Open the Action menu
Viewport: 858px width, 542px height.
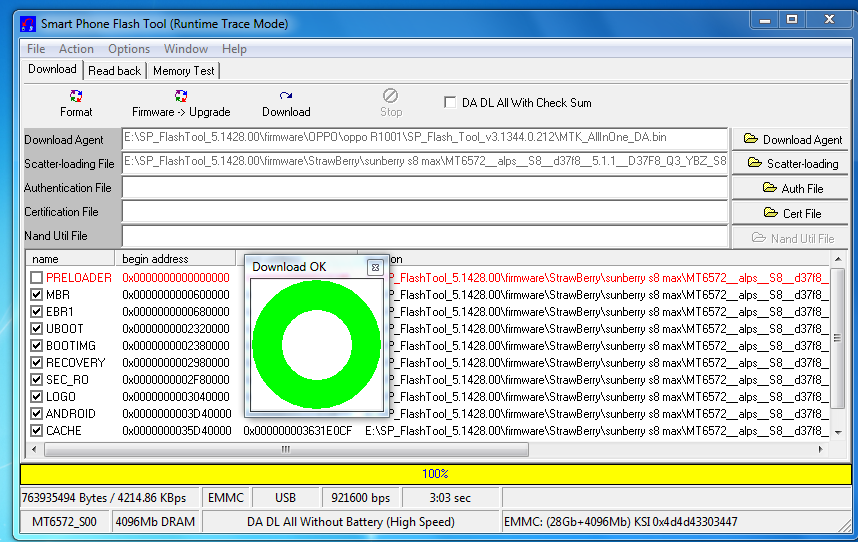pyautogui.click(x=76, y=49)
